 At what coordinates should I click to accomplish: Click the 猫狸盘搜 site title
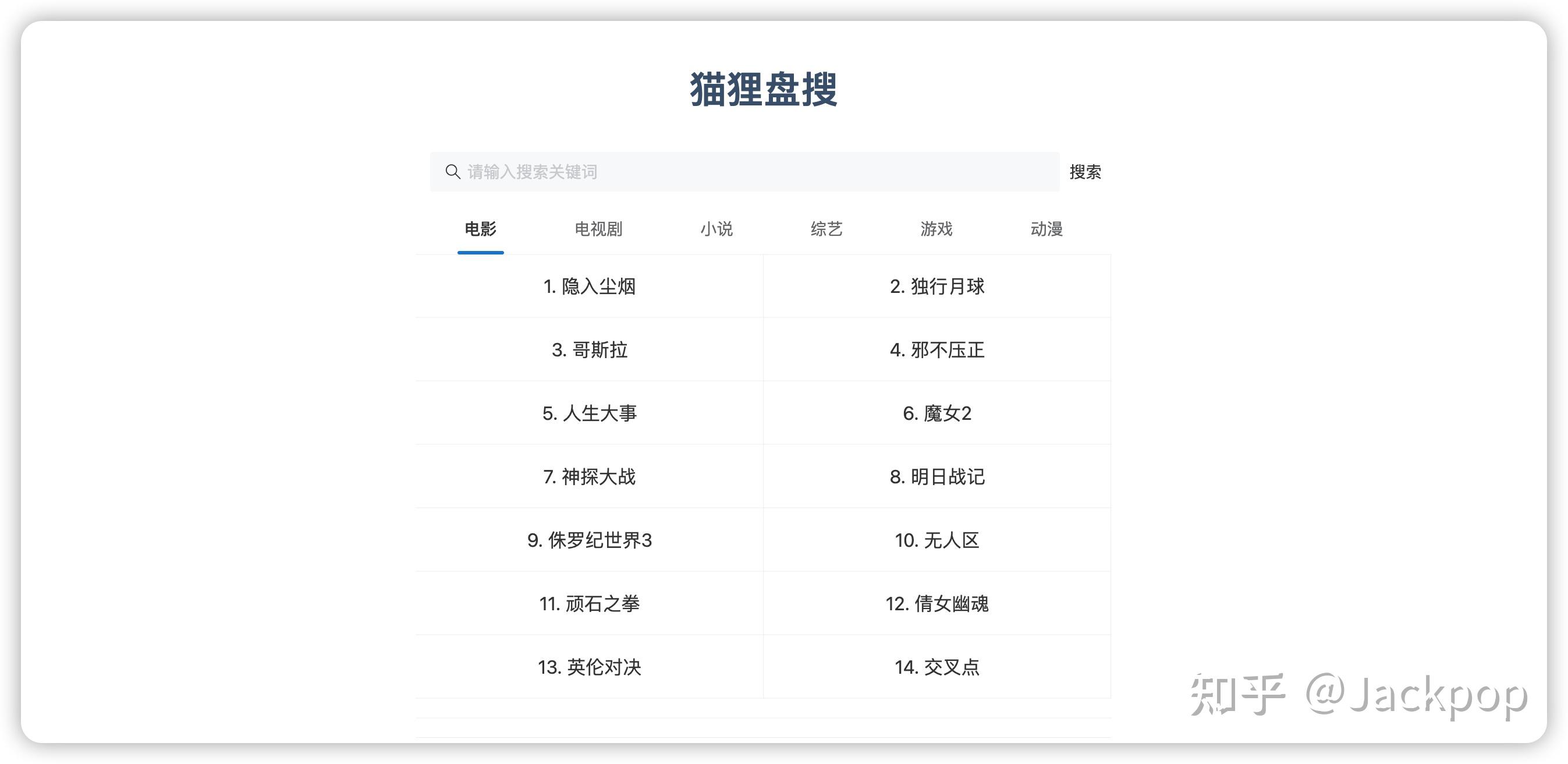(x=763, y=90)
